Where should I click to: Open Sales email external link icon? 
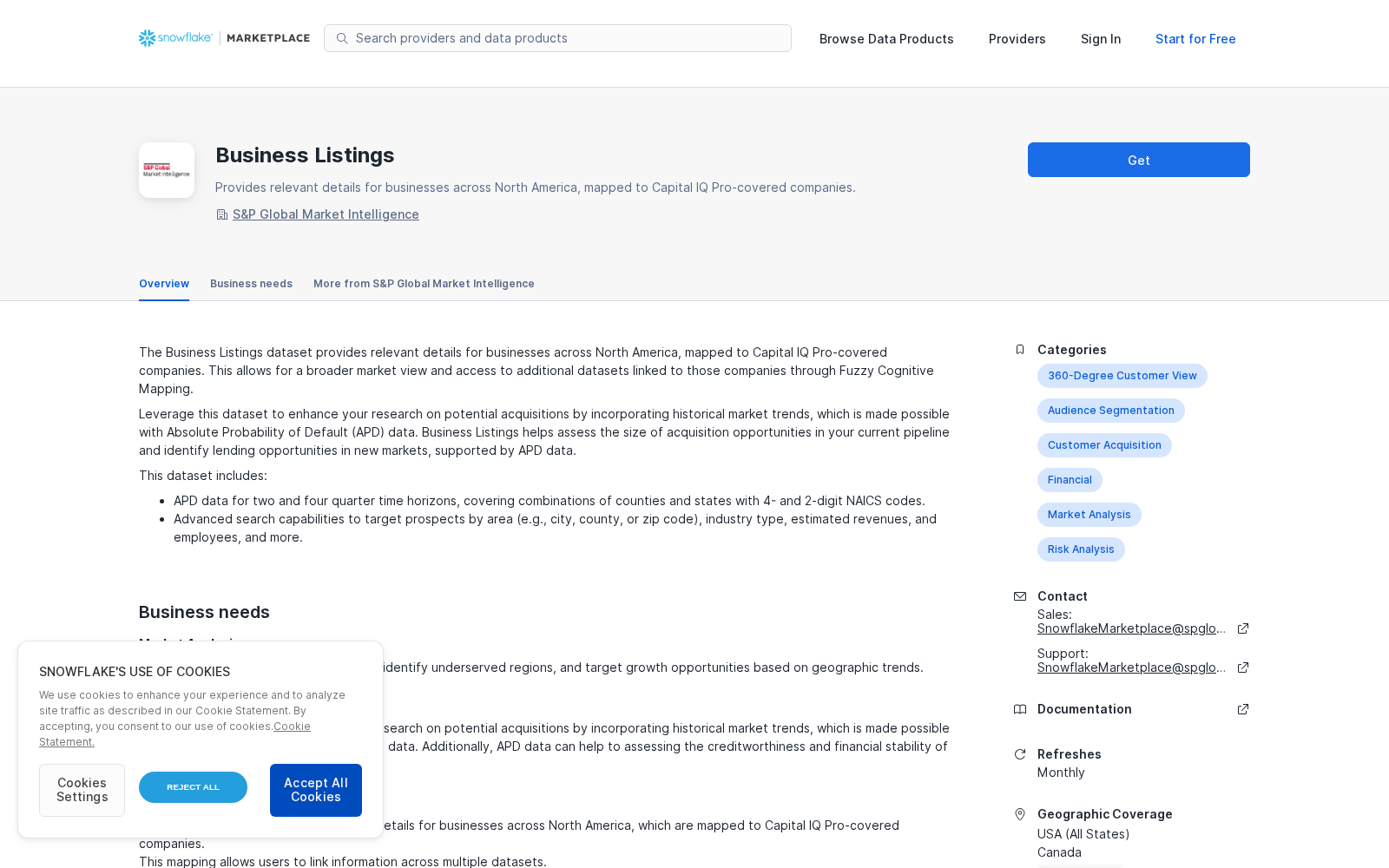[x=1243, y=628]
